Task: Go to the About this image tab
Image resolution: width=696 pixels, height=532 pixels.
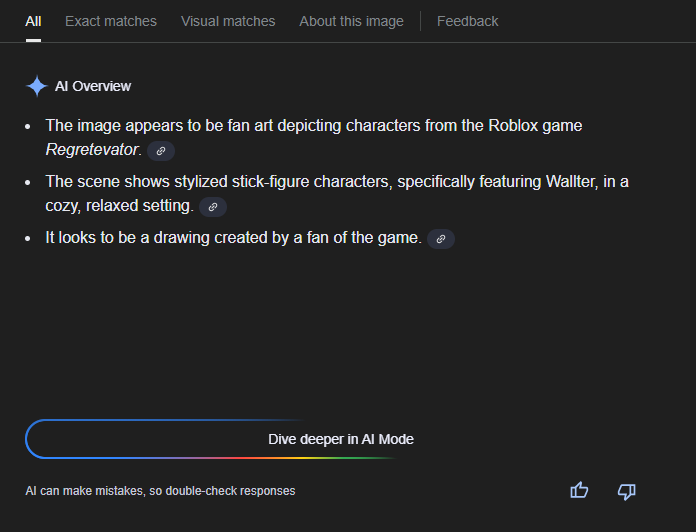Action: coord(351,21)
